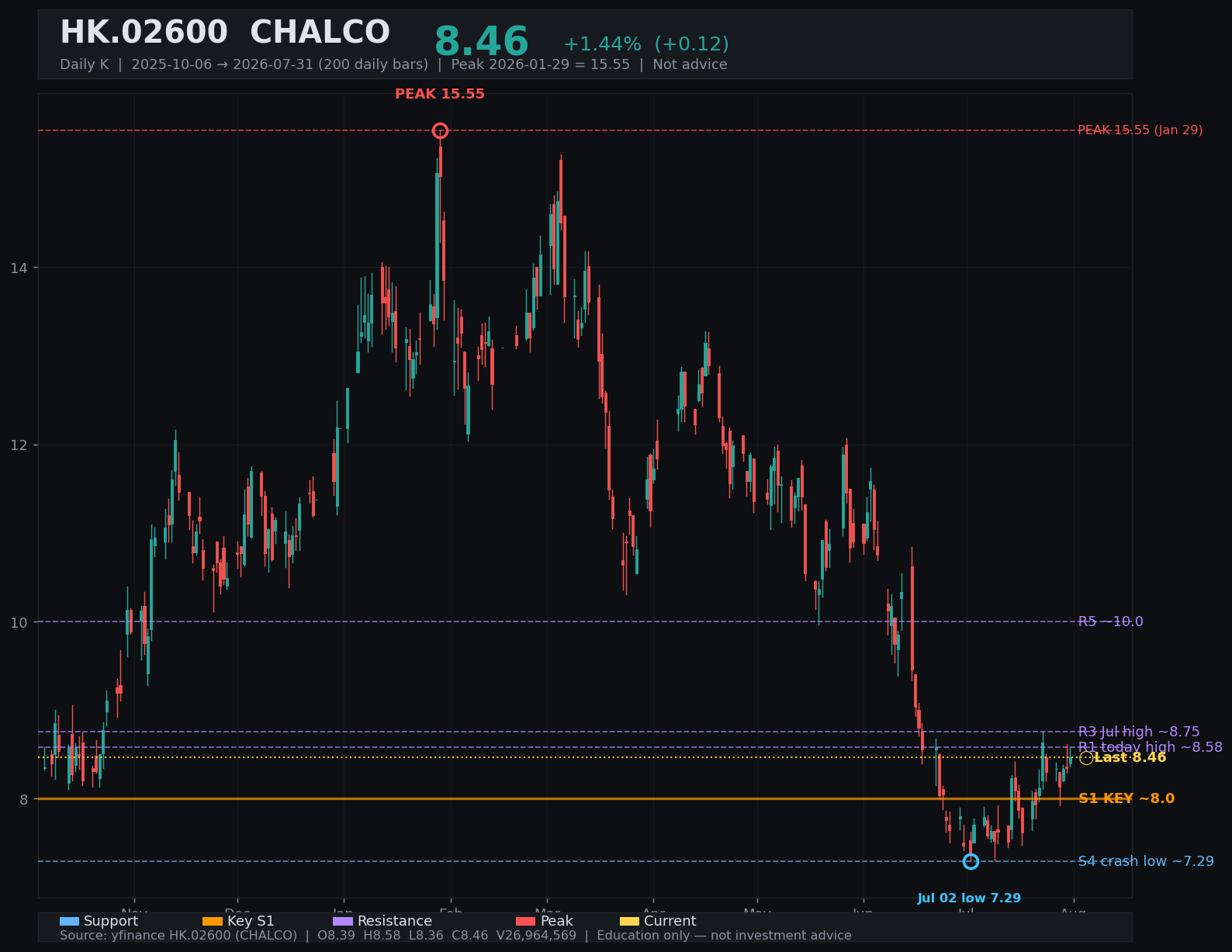Select the 'HK.02600 CHALCO' title

click(225, 33)
